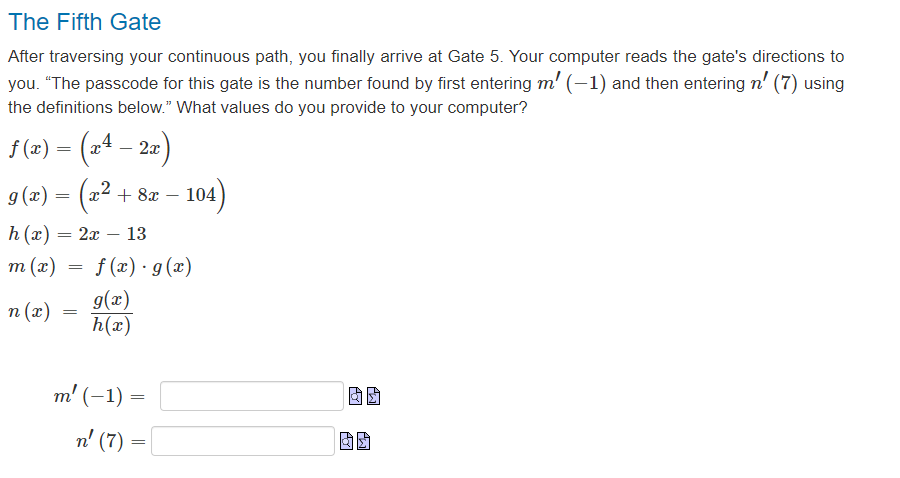Click the inline m'(-1) expression in the paragraph
The width and height of the screenshot is (900, 478).
(x=572, y=83)
